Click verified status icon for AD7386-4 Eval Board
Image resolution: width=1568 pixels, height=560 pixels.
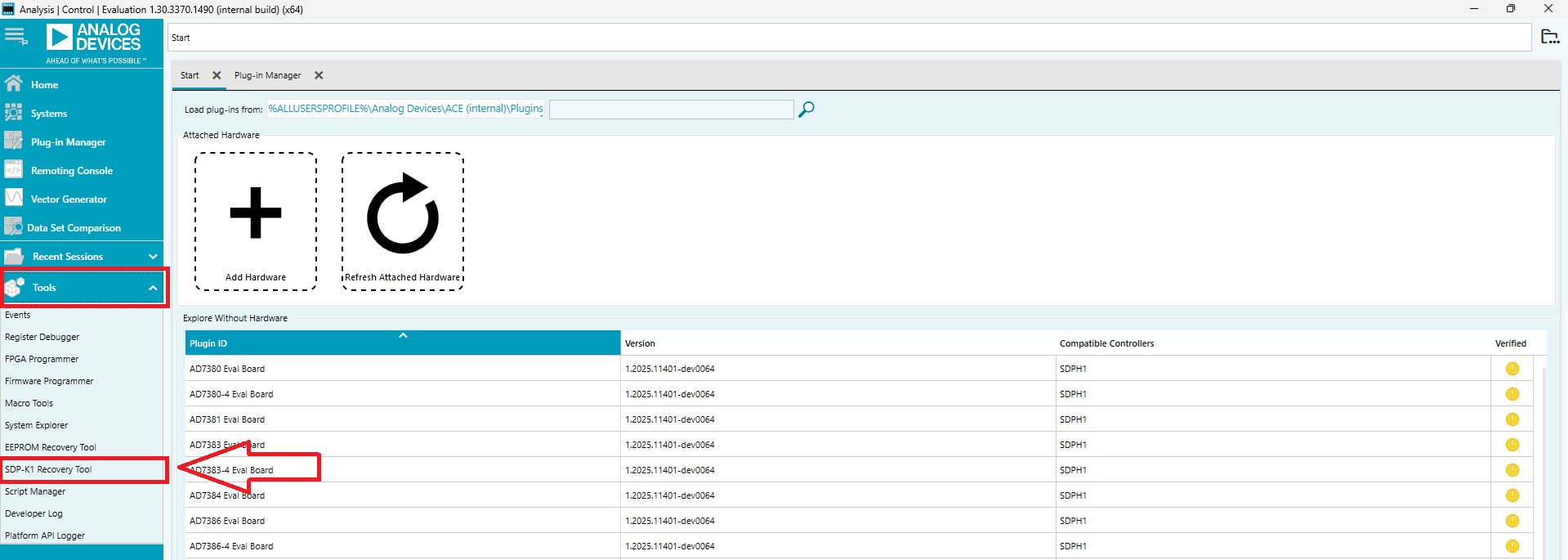click(x=1512, y=546)
